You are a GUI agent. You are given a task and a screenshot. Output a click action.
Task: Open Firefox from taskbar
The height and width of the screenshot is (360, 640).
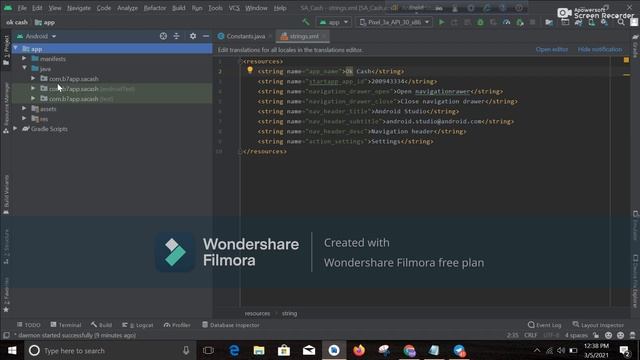(x=359, y=351)
